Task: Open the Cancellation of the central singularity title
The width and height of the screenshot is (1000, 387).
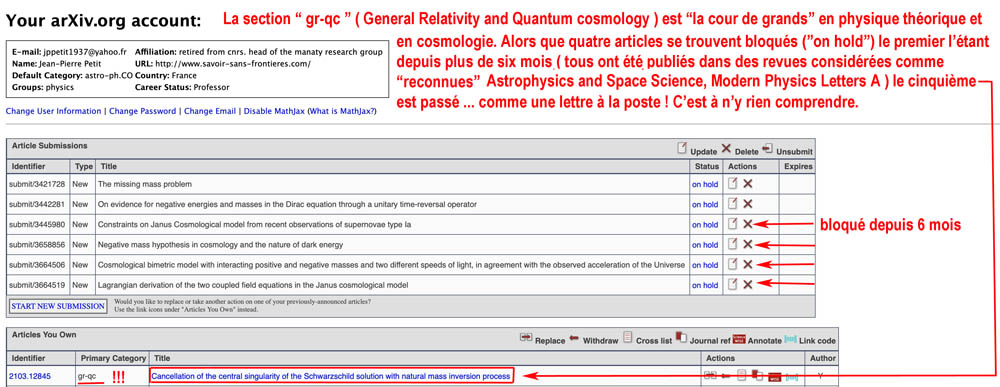Action: (x=331, y=376)
